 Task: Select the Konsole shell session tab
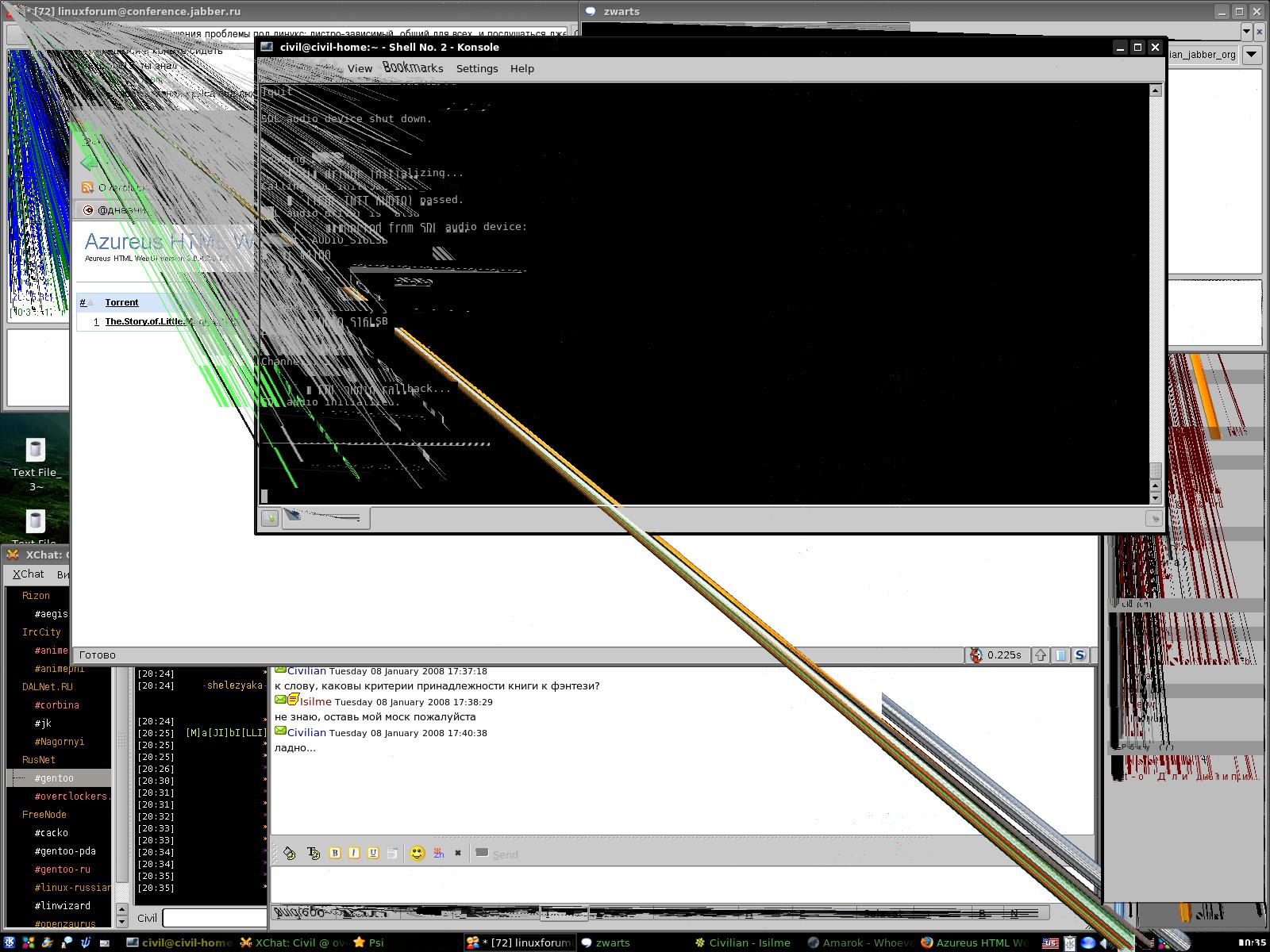click(x=325, y=518)
